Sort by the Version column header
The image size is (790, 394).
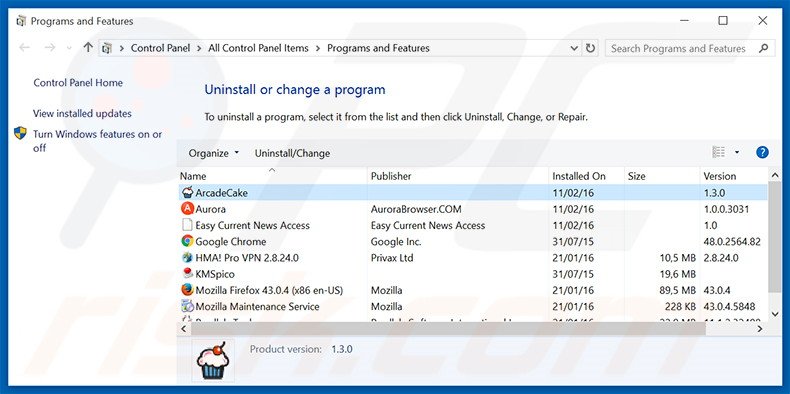(x=734, y=176)
